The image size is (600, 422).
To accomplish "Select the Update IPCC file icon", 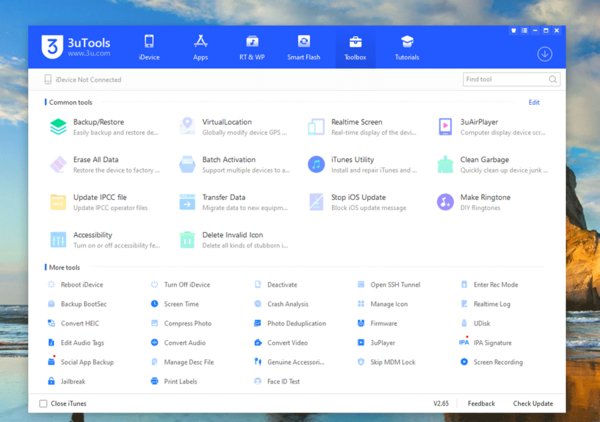I will click(58, 202).
